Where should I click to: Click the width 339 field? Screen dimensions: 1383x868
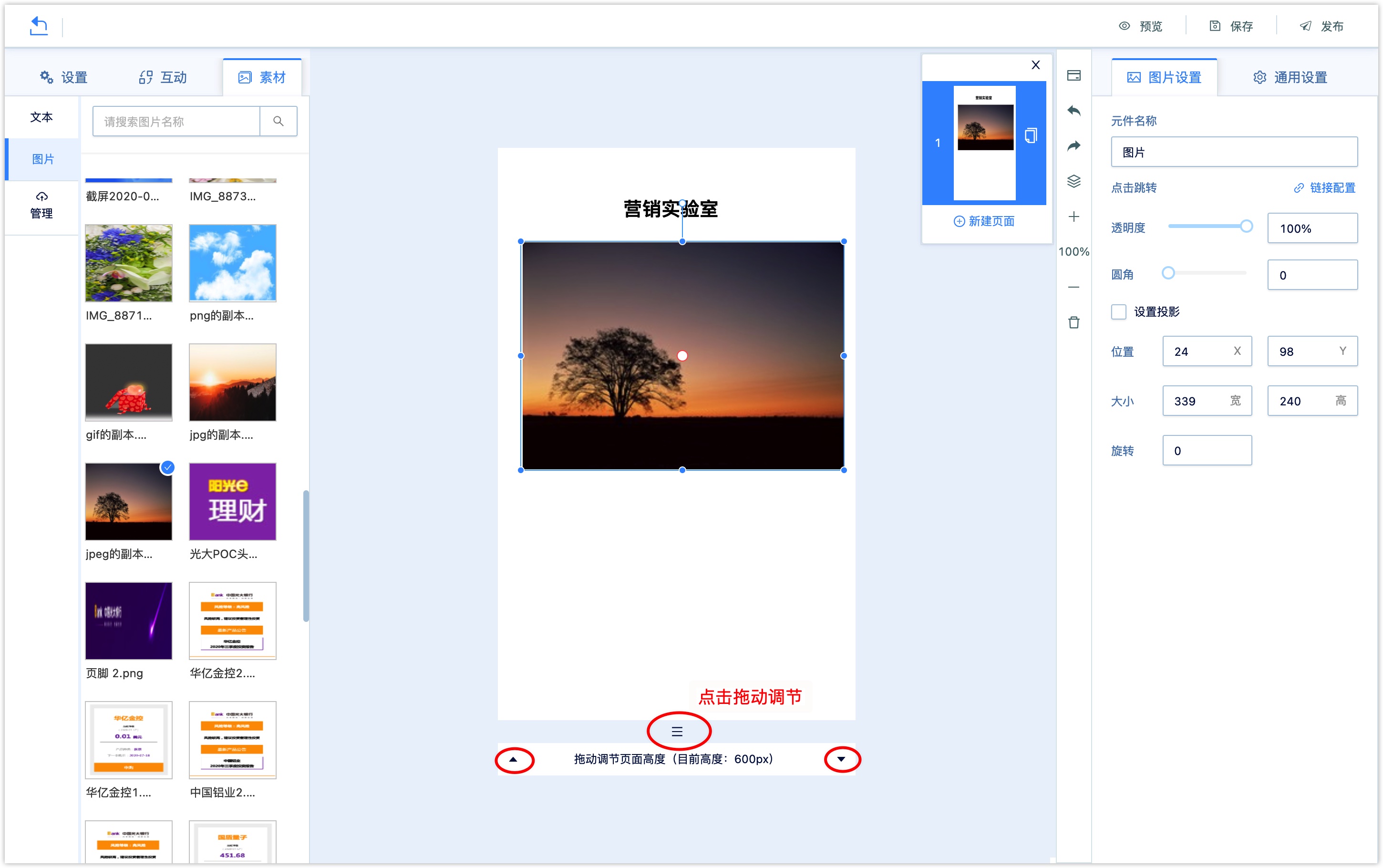(x=1207, y=401)
